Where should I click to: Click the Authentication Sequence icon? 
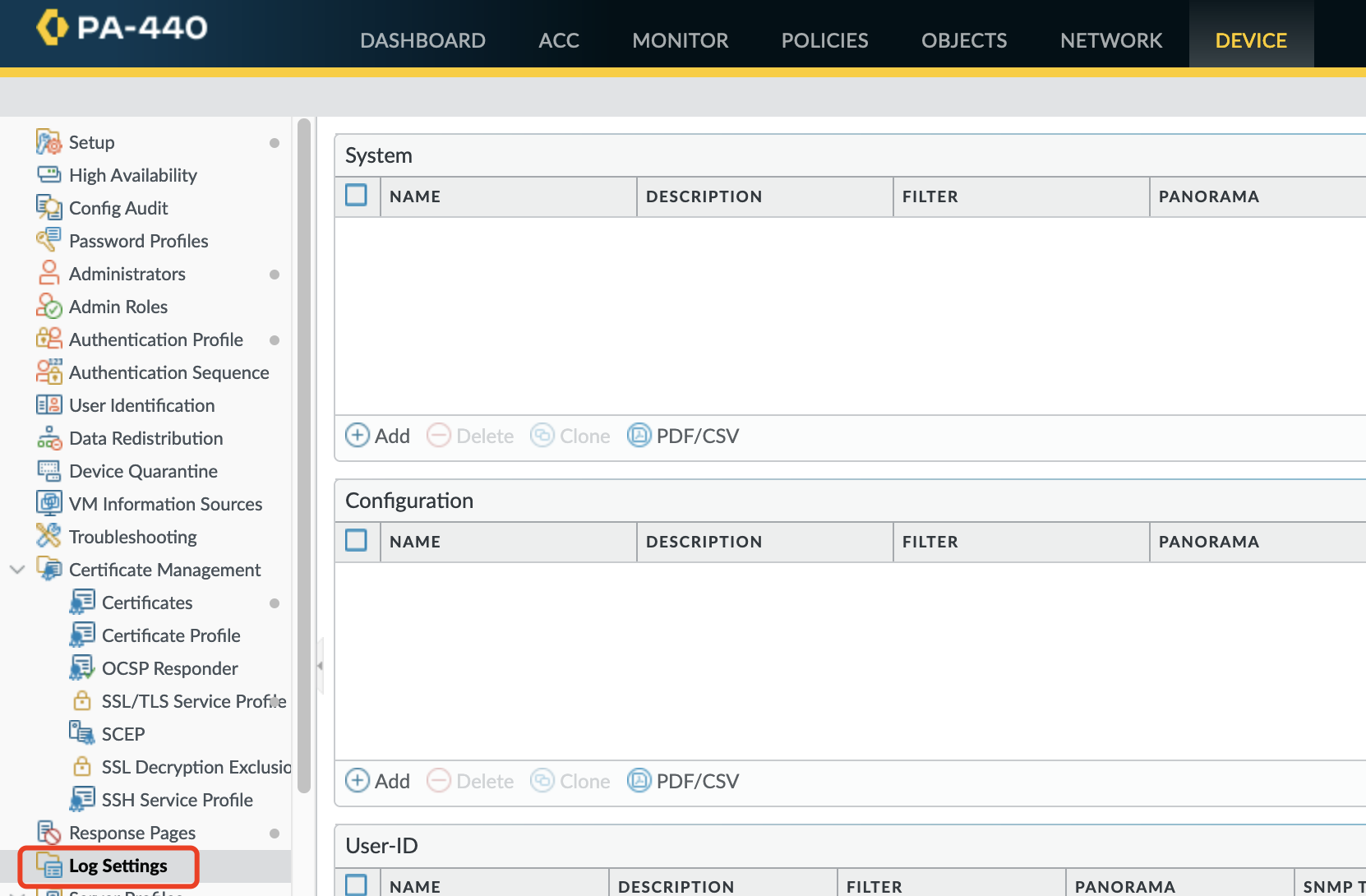coord(48,372)
